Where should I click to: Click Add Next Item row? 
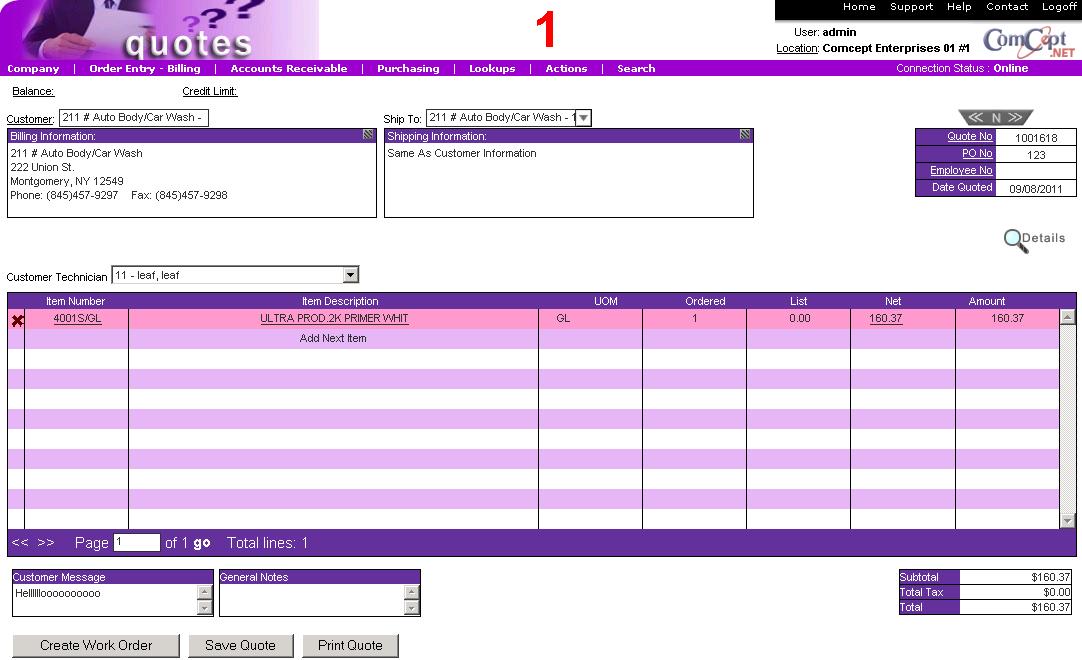point(333,339)
